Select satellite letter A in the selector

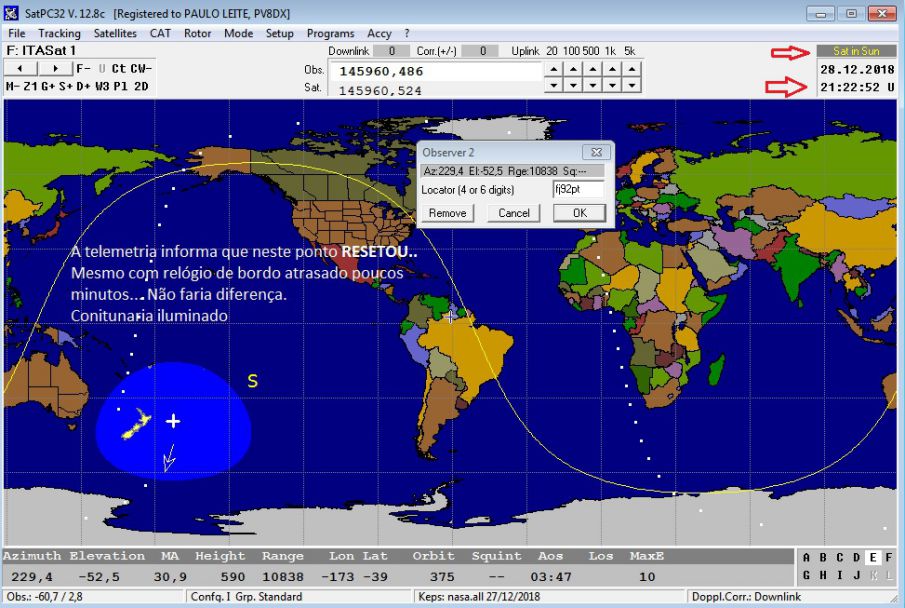[x=807, y=558]
